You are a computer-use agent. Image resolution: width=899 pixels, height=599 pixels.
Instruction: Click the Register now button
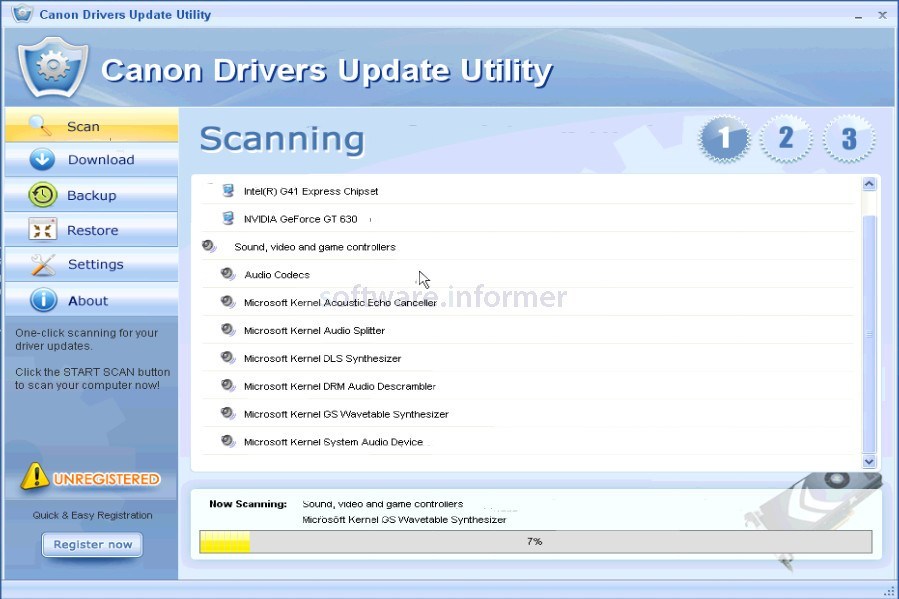(x=92, y=545)
